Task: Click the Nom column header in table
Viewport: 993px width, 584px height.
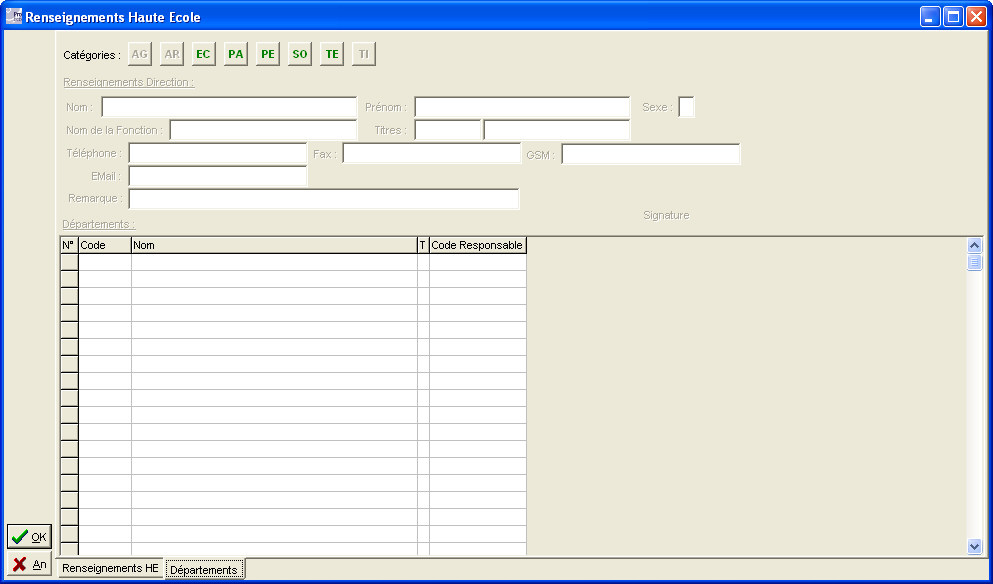Action: [274, 245]
